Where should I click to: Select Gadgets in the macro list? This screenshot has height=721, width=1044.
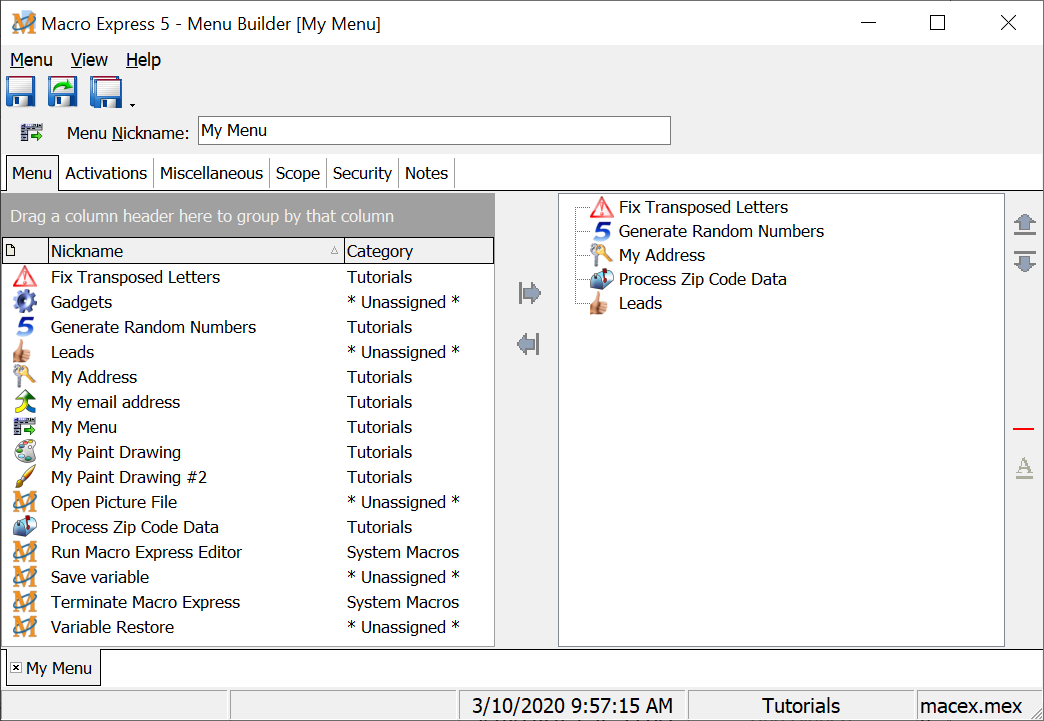click(x=81, y=302)
